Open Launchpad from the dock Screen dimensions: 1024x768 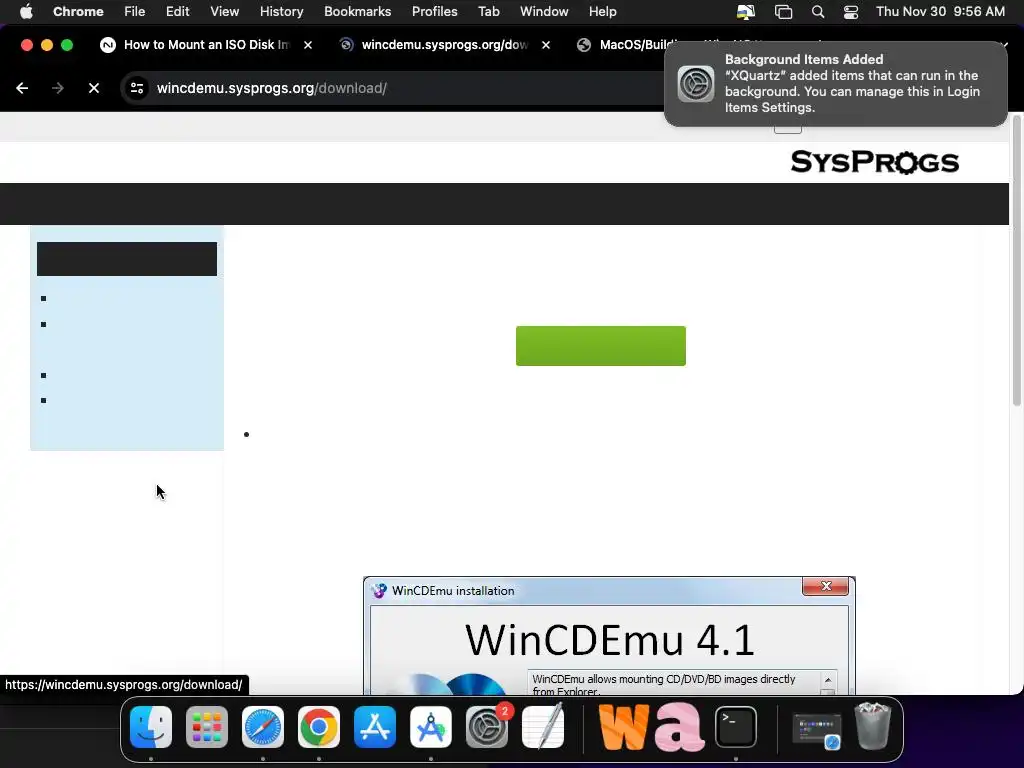pyautogui.click(x=207, y=727)
